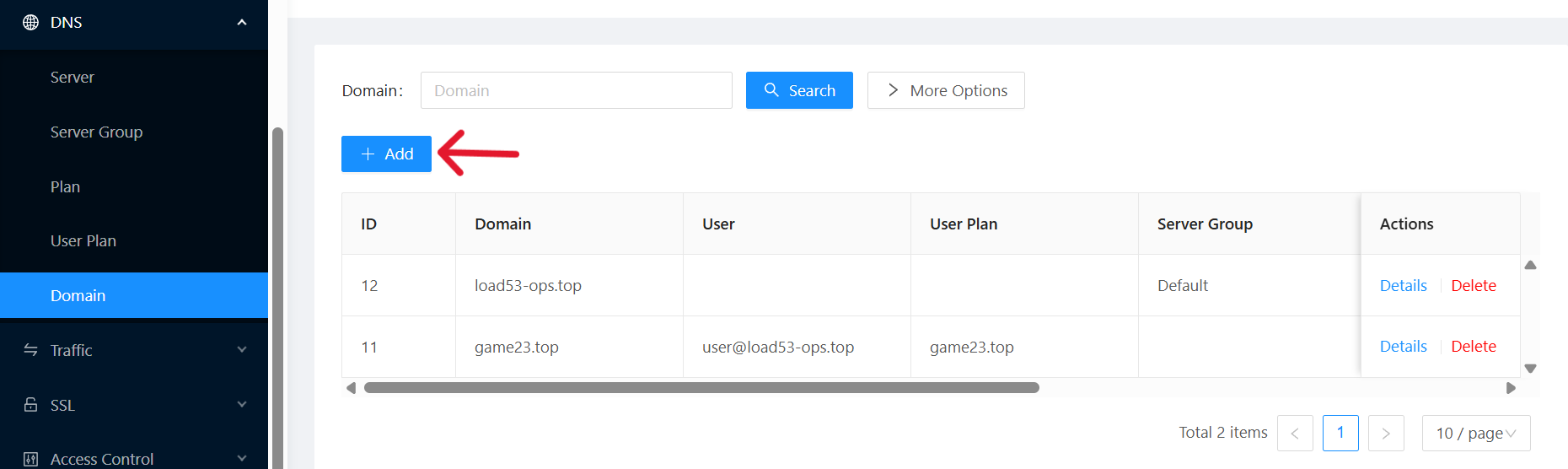Click the Add domain button

pyautogui.click(x=386, y=154)
